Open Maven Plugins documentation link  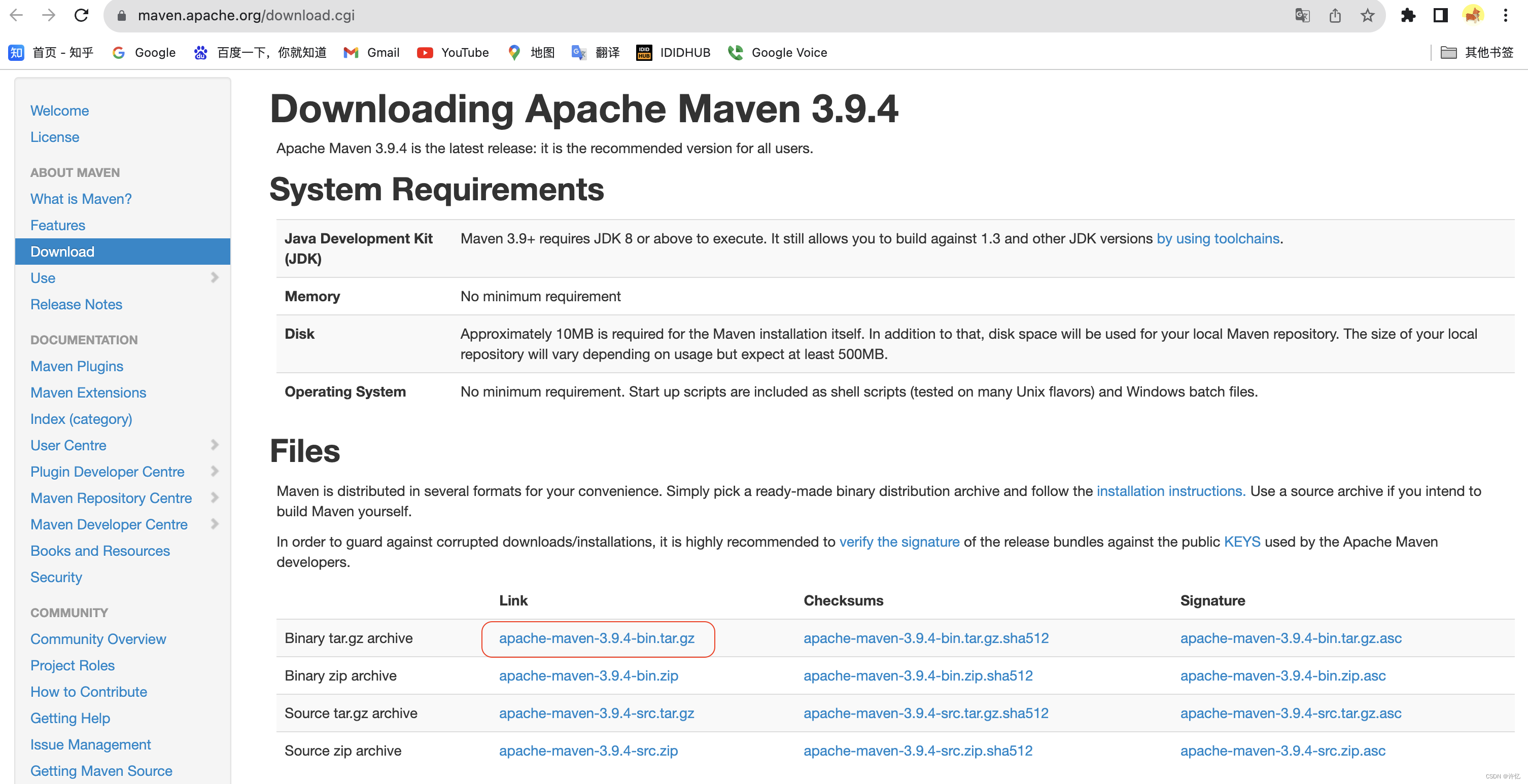77,367
